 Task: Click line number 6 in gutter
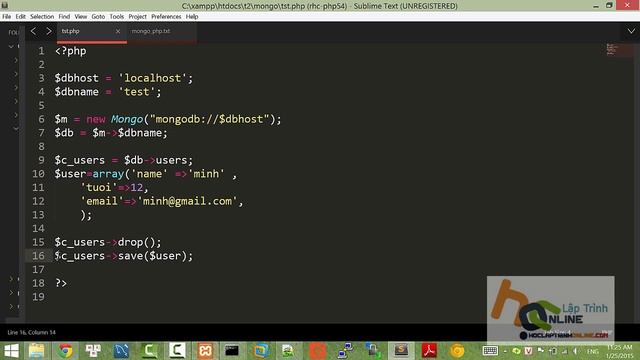click(41, 119)
